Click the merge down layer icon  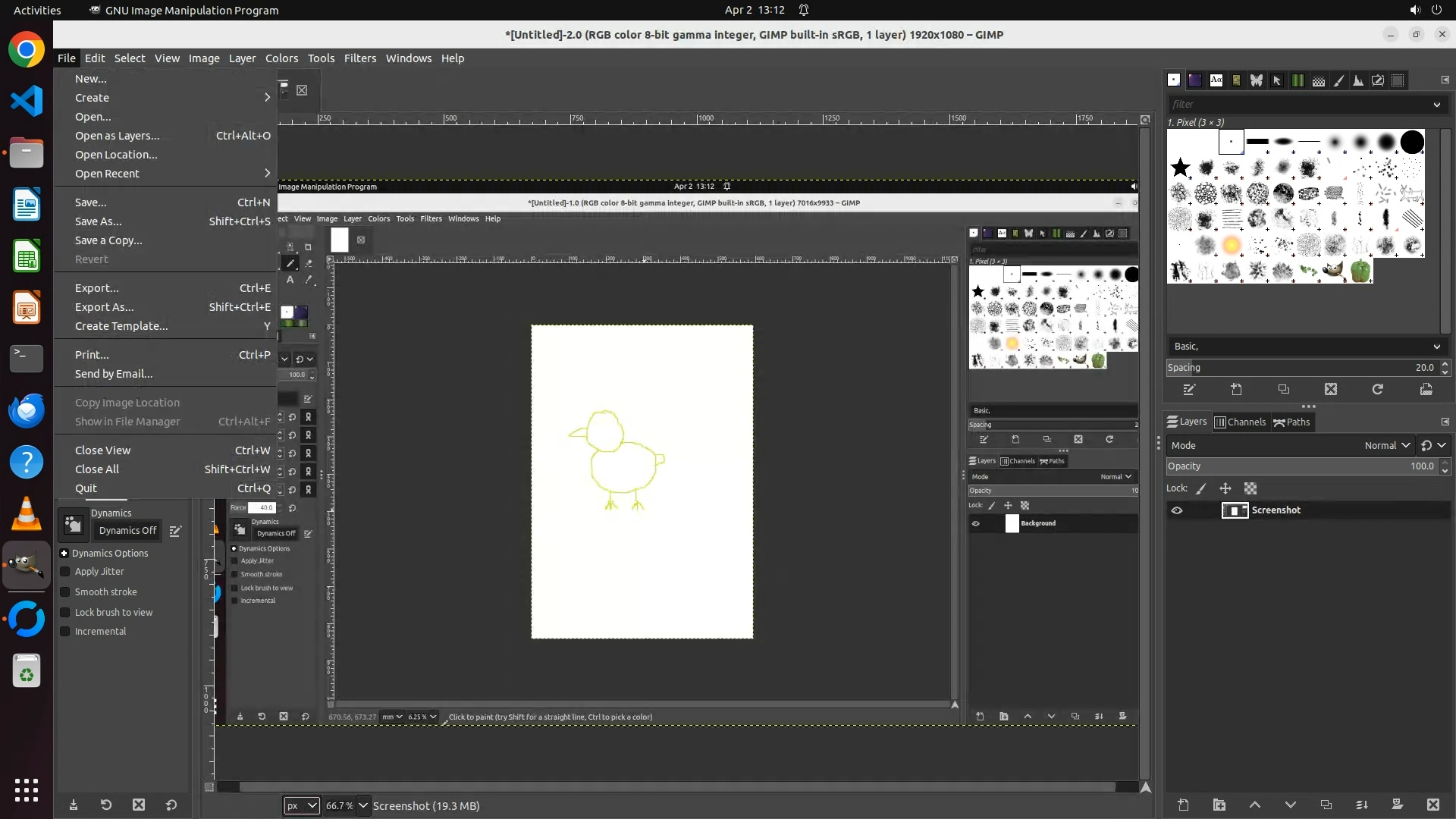(1361, 805)
